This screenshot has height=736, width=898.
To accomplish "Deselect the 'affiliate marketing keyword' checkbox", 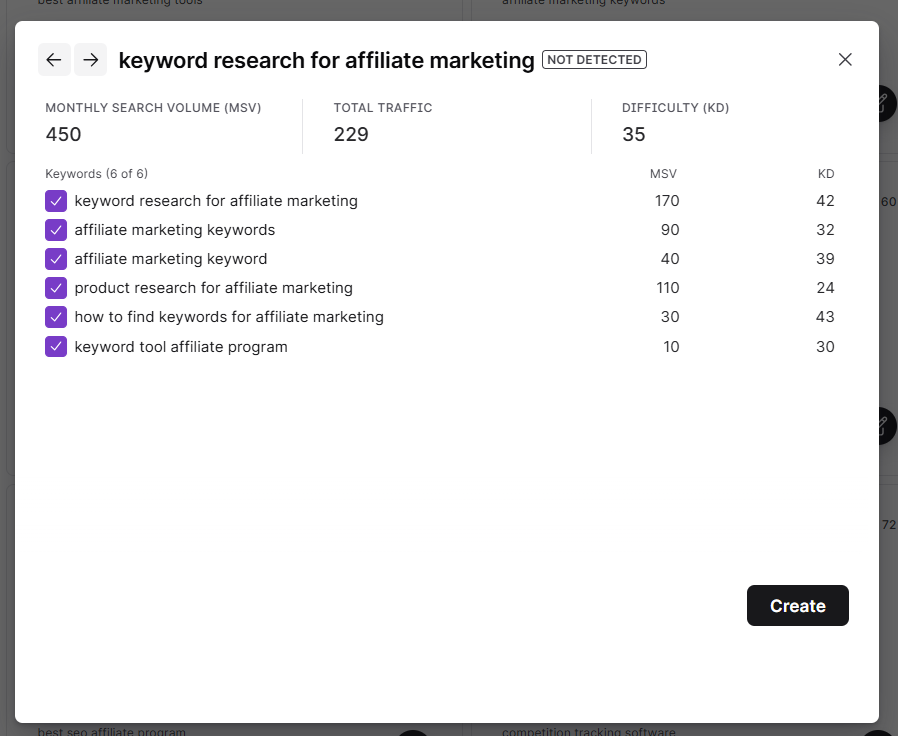I will tap(56, 259).
